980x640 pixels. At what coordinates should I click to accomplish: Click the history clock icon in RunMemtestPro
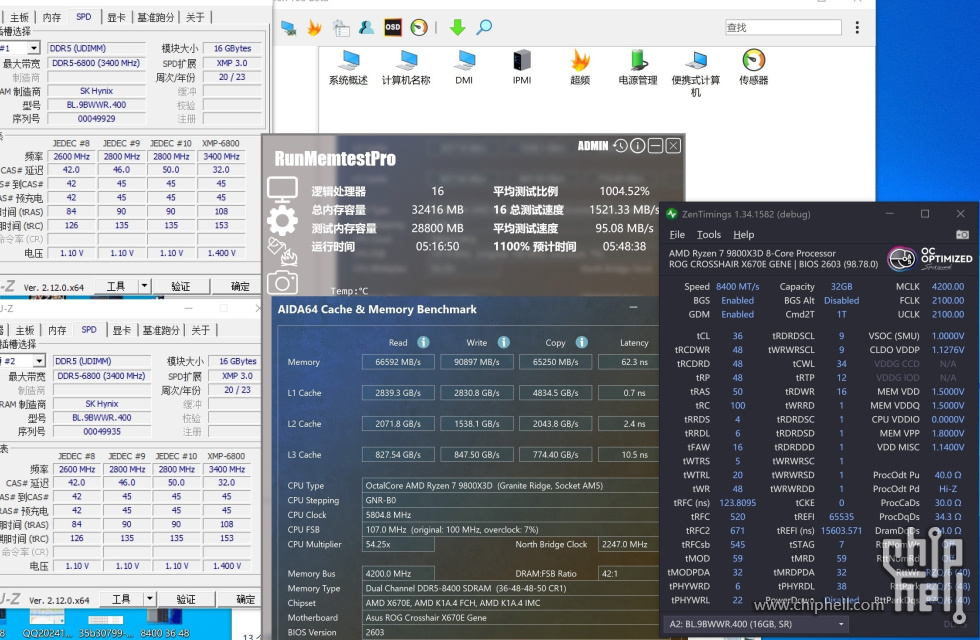click(x=620, y=146)
